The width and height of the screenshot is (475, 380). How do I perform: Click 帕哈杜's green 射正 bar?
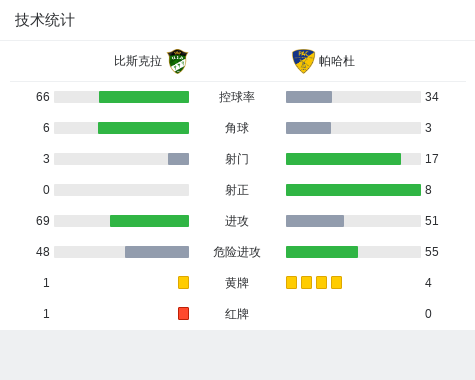353,190
